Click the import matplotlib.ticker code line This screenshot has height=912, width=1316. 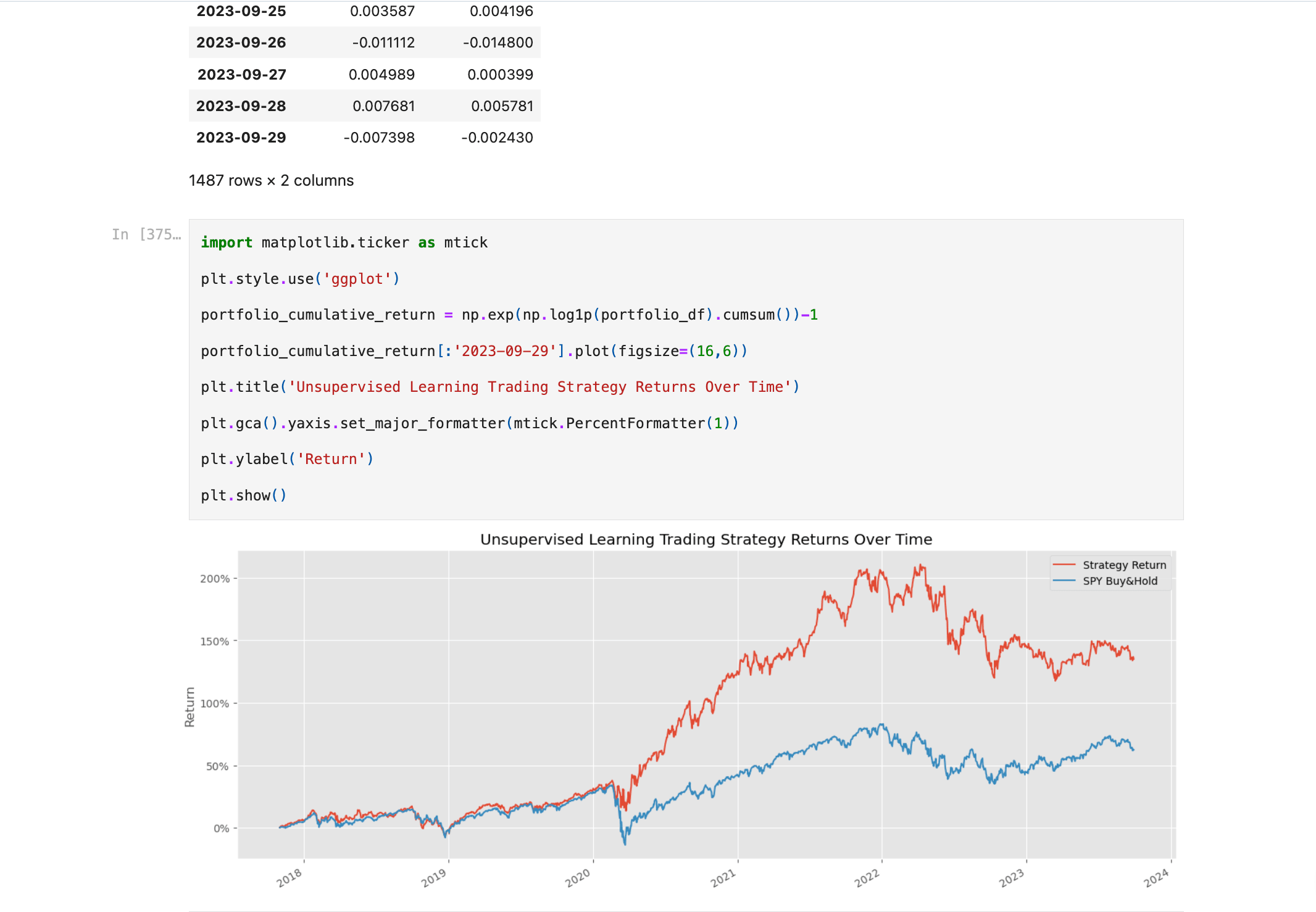(344, 243)
